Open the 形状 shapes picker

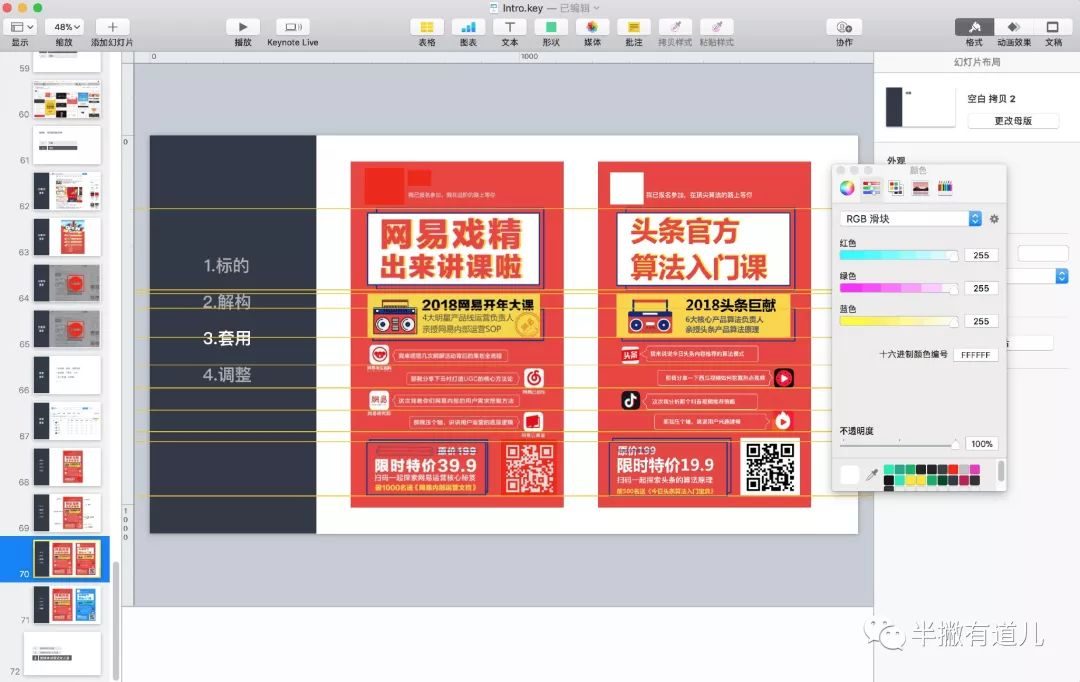[551, 27]
